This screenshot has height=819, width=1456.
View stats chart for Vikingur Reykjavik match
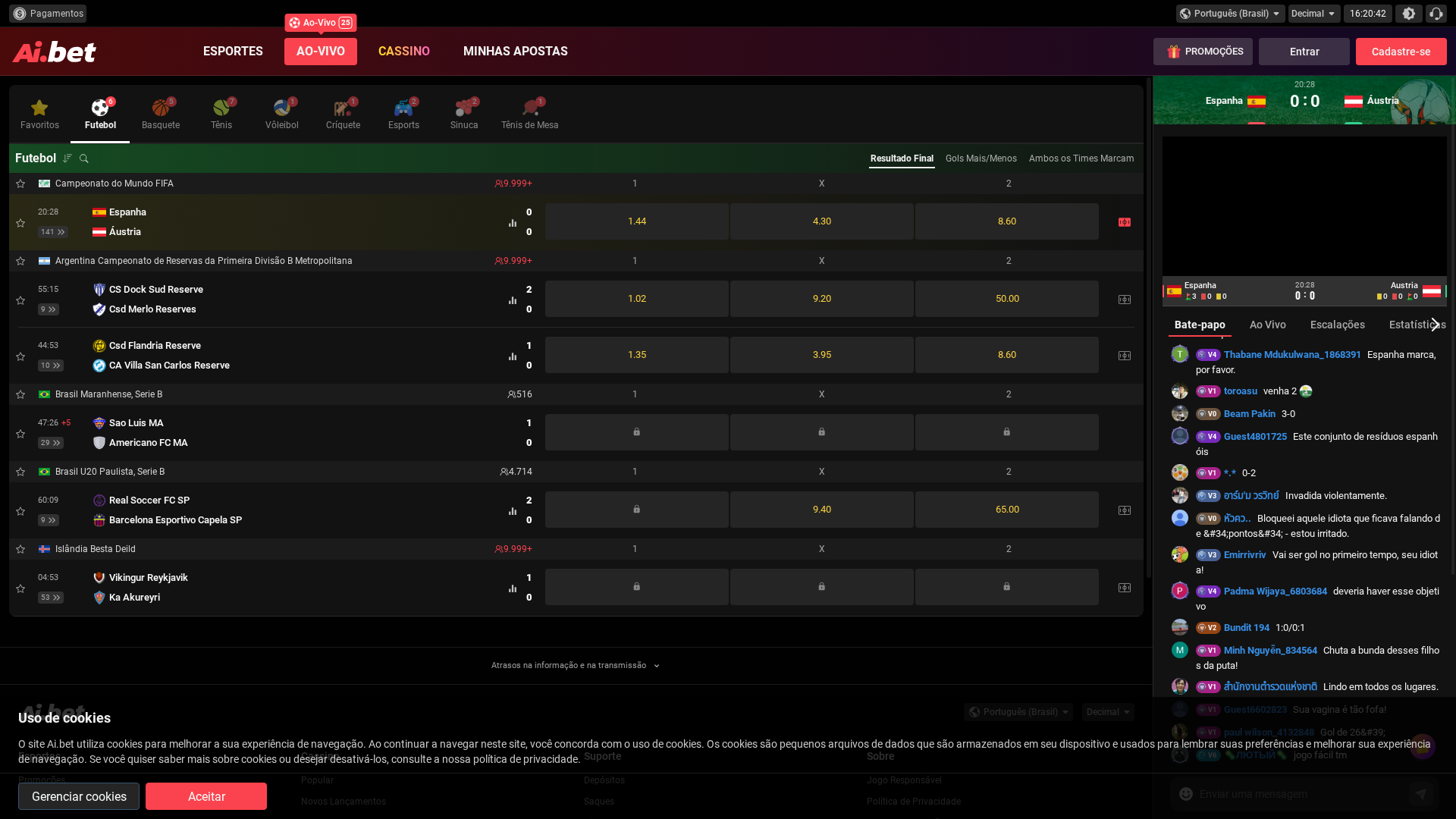click(513, 588)
